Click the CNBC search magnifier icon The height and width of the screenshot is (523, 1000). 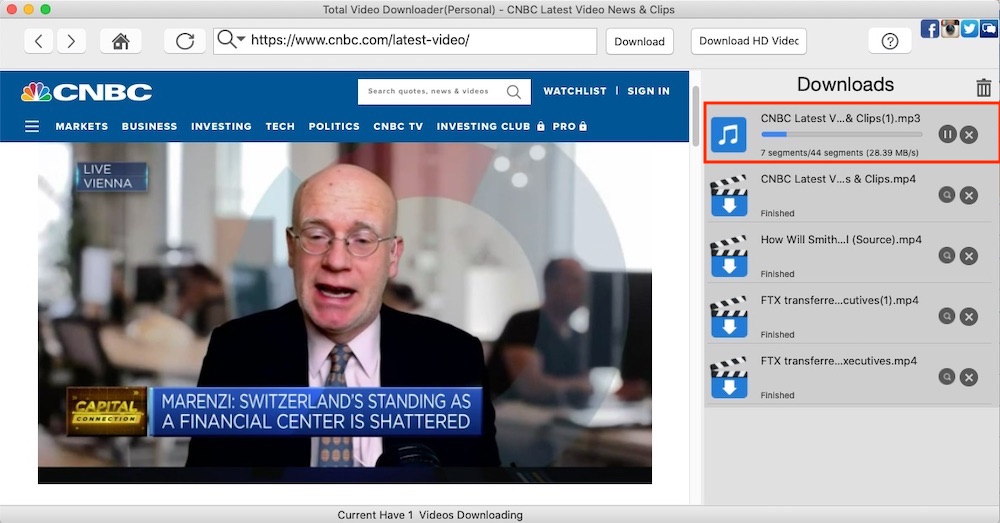[514, 92]
